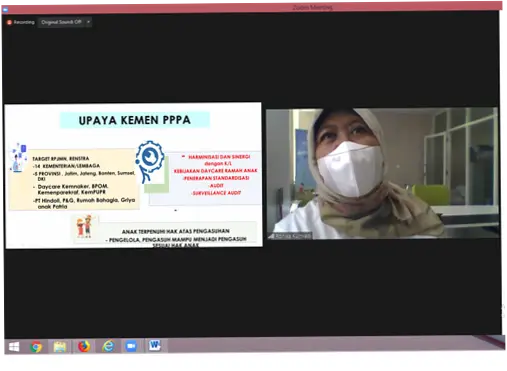This screenshot has height=371, width=507.
Task: Click the Zoom app icon in title bar
Action: [x=5, y=10]
